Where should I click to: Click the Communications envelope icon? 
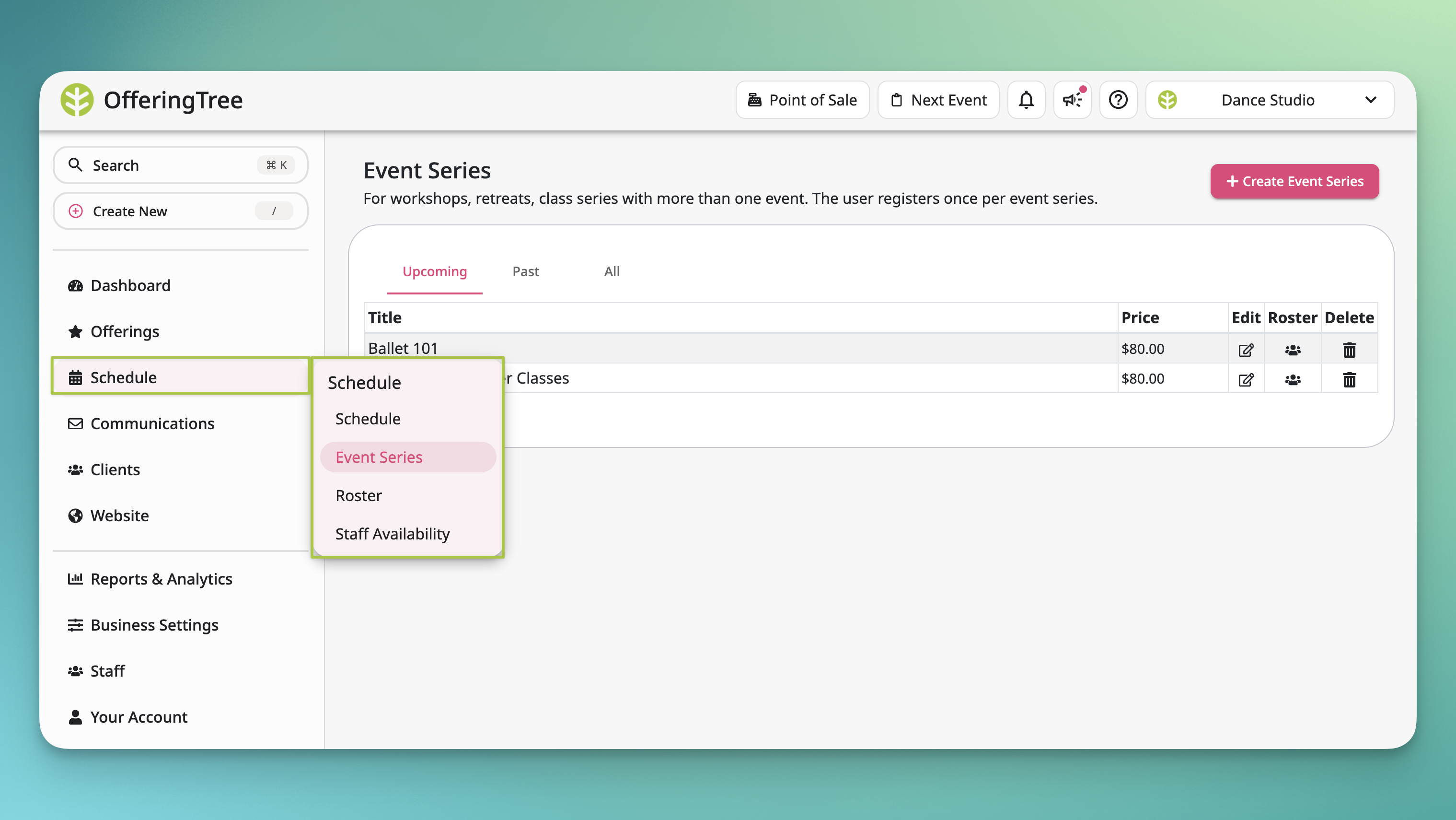pyautogui.click(x=75, y=423)
